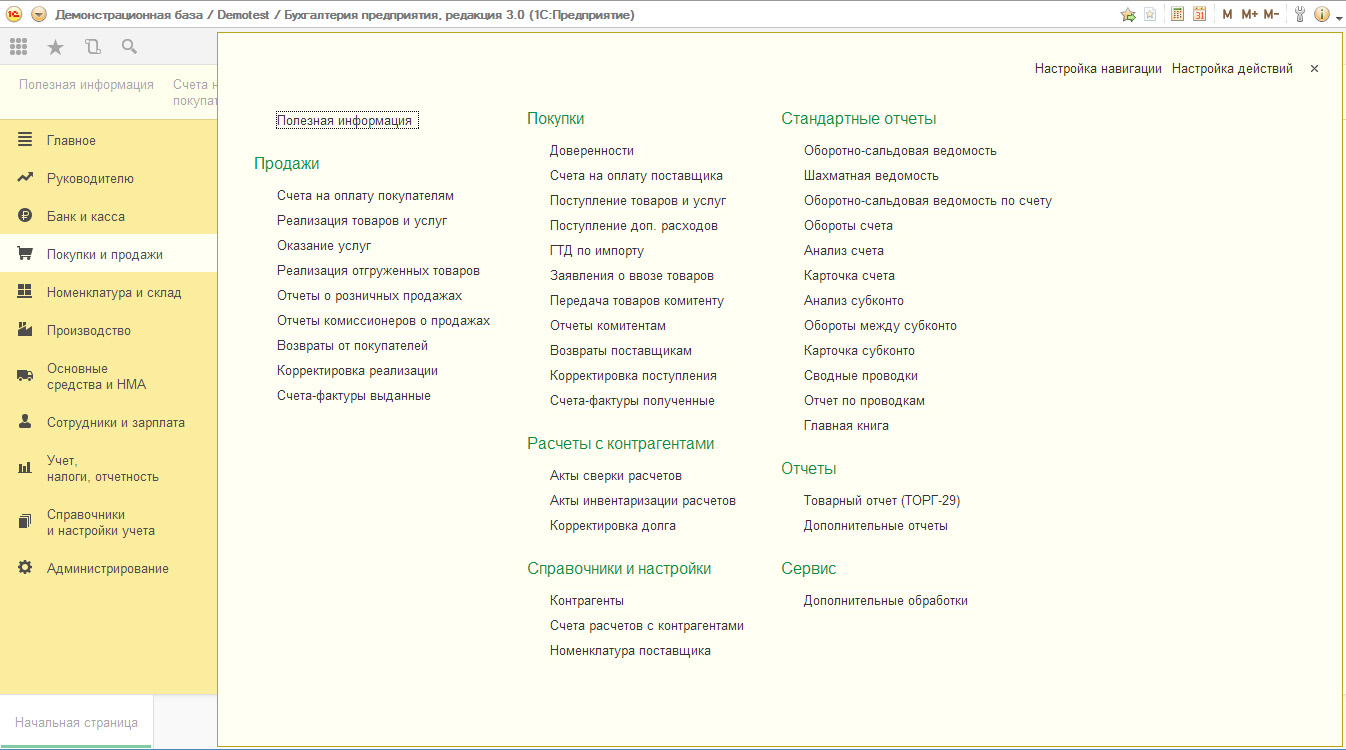Image resolution: width=1346 pixels, height=750 pixels.
Task: Open main menu round dropdown button
Action: pos(39,14)
